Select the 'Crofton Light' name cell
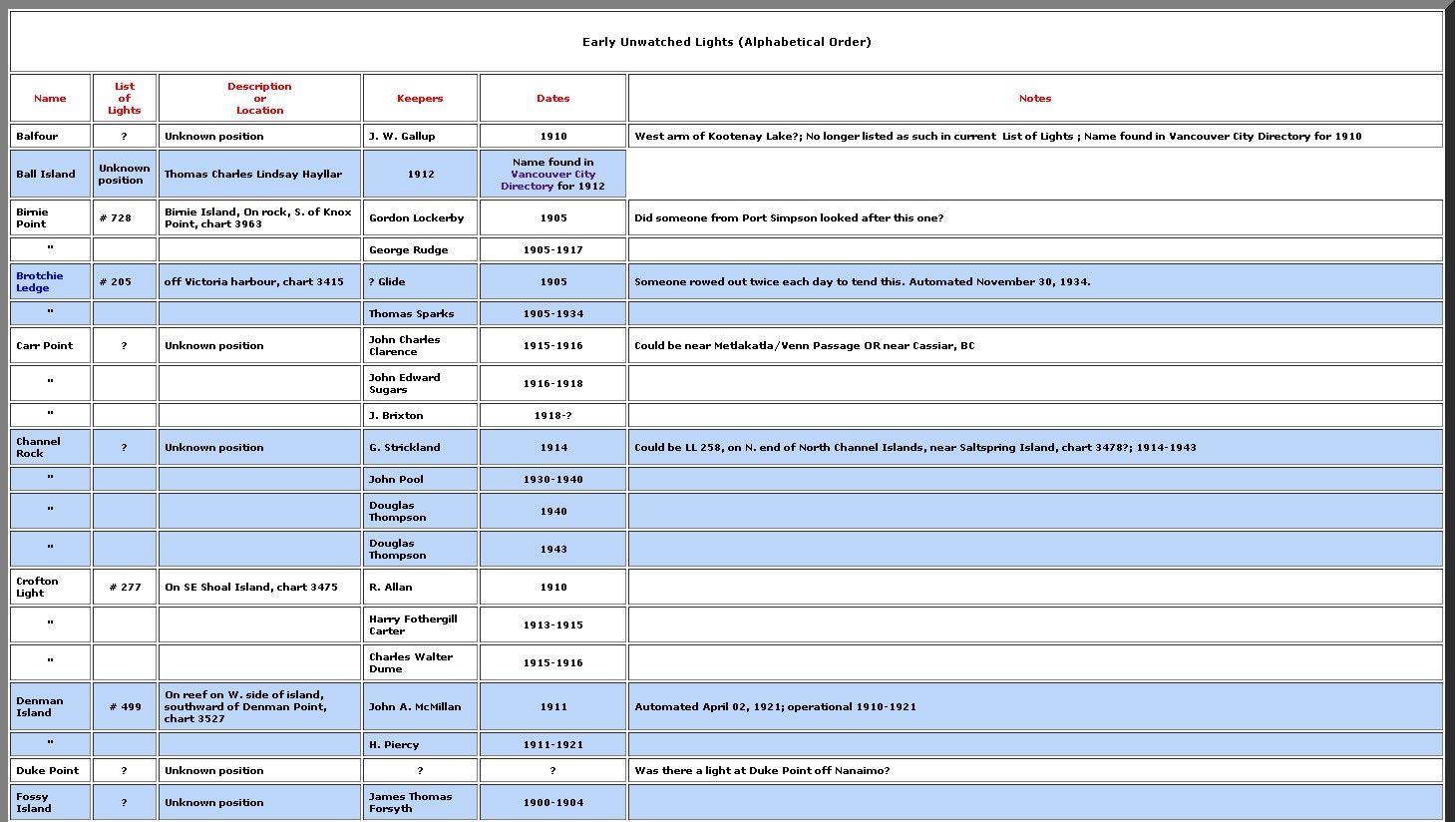 [x=50, y=587]
